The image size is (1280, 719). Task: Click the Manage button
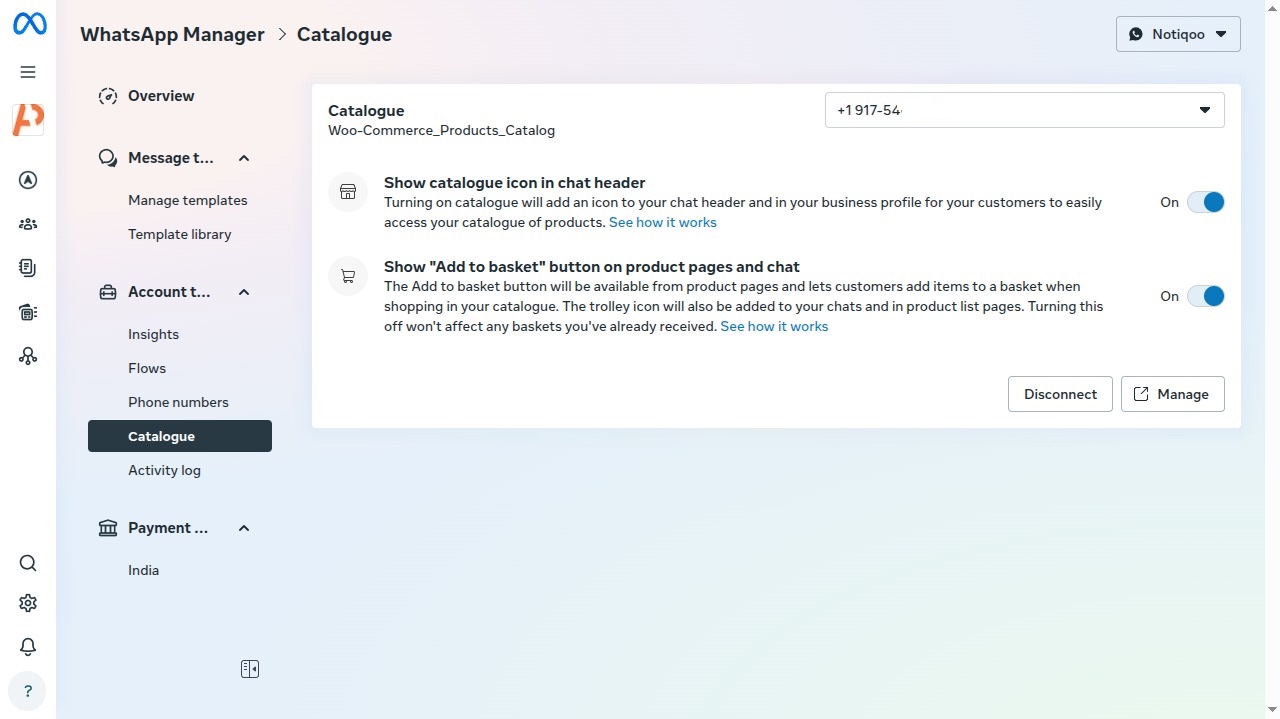click(1172, 394)
